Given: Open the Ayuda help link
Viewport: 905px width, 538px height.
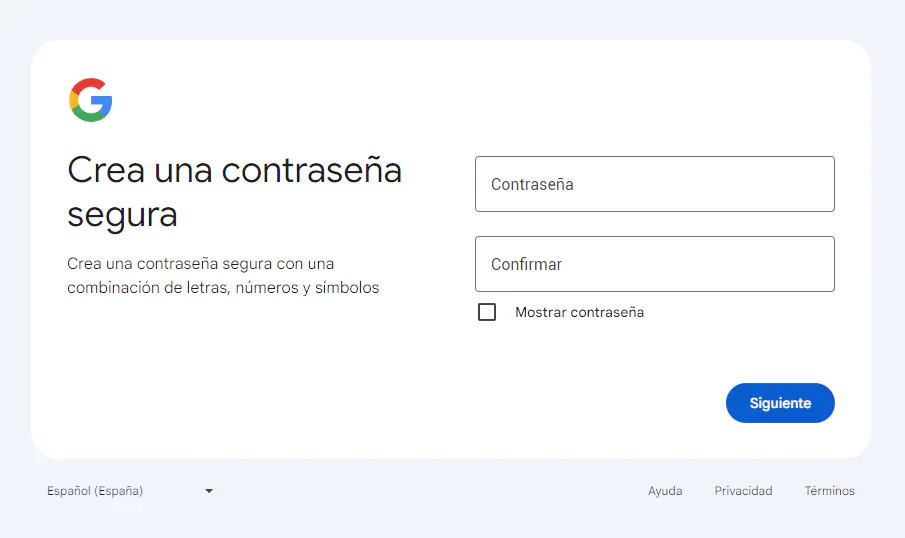Looking at the screenshot, I should pyautogui.click(x=665, y=491).
